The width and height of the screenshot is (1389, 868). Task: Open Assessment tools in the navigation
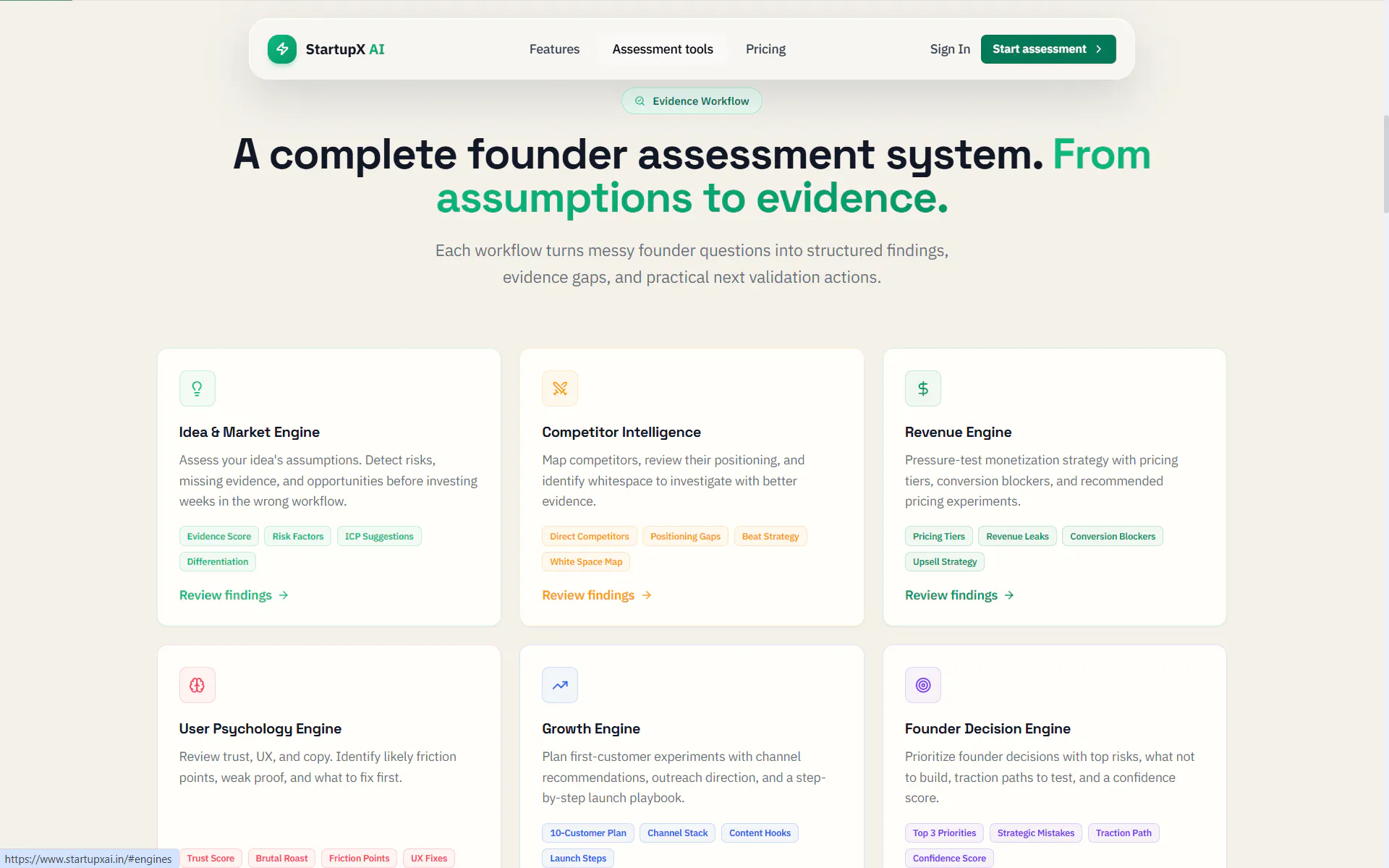pyautogui.click(x=663, y=49)
